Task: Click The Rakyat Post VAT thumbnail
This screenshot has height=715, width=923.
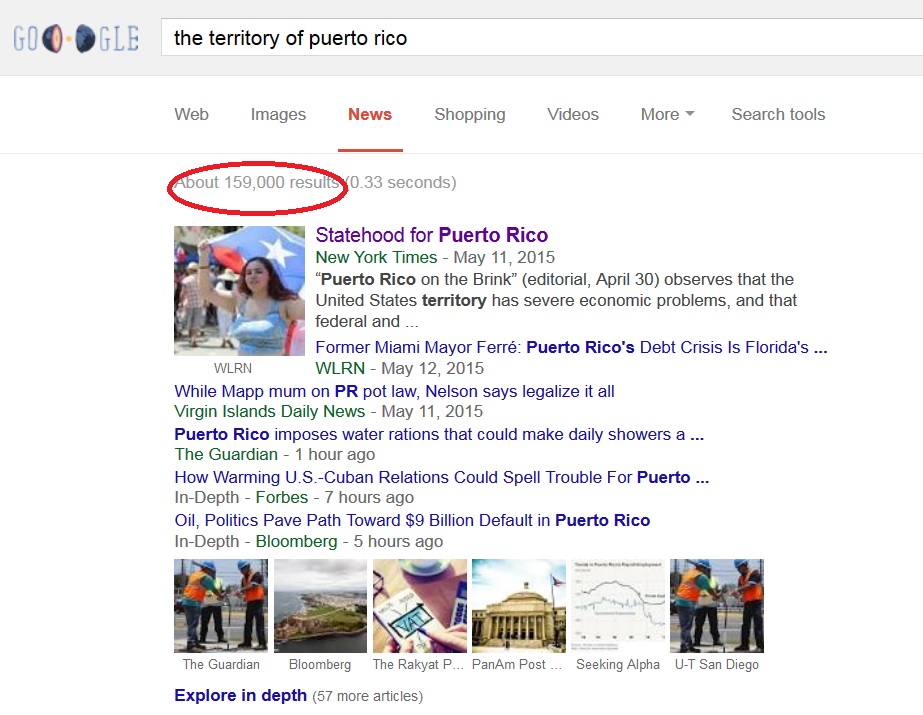Action: (x=420, y=606)
